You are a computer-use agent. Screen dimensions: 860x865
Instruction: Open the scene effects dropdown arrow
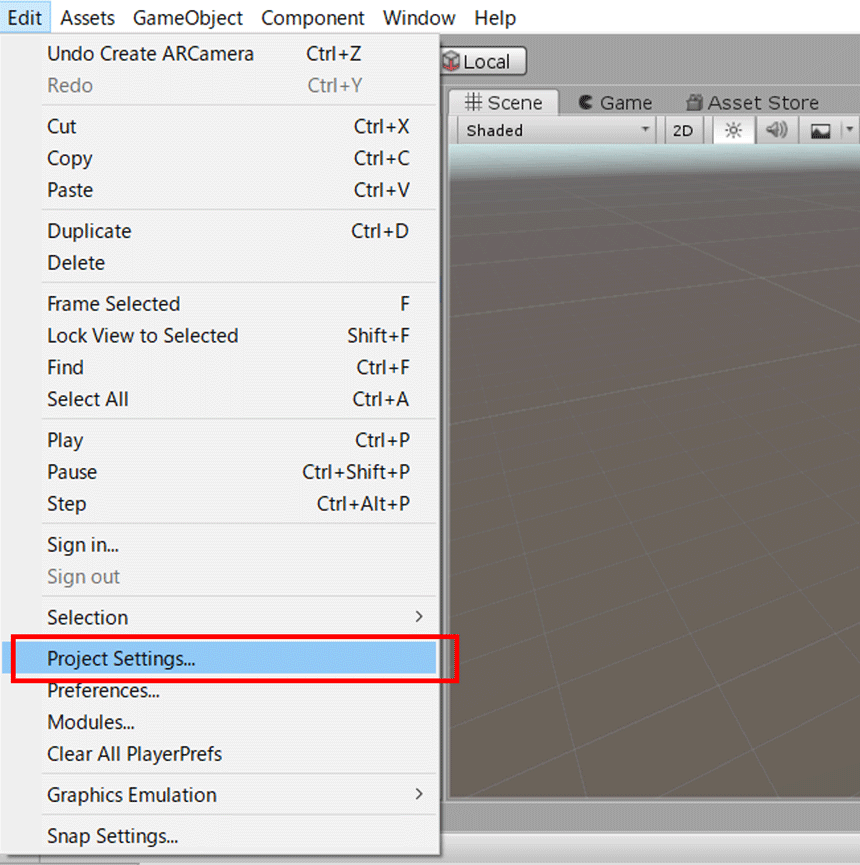850,131
